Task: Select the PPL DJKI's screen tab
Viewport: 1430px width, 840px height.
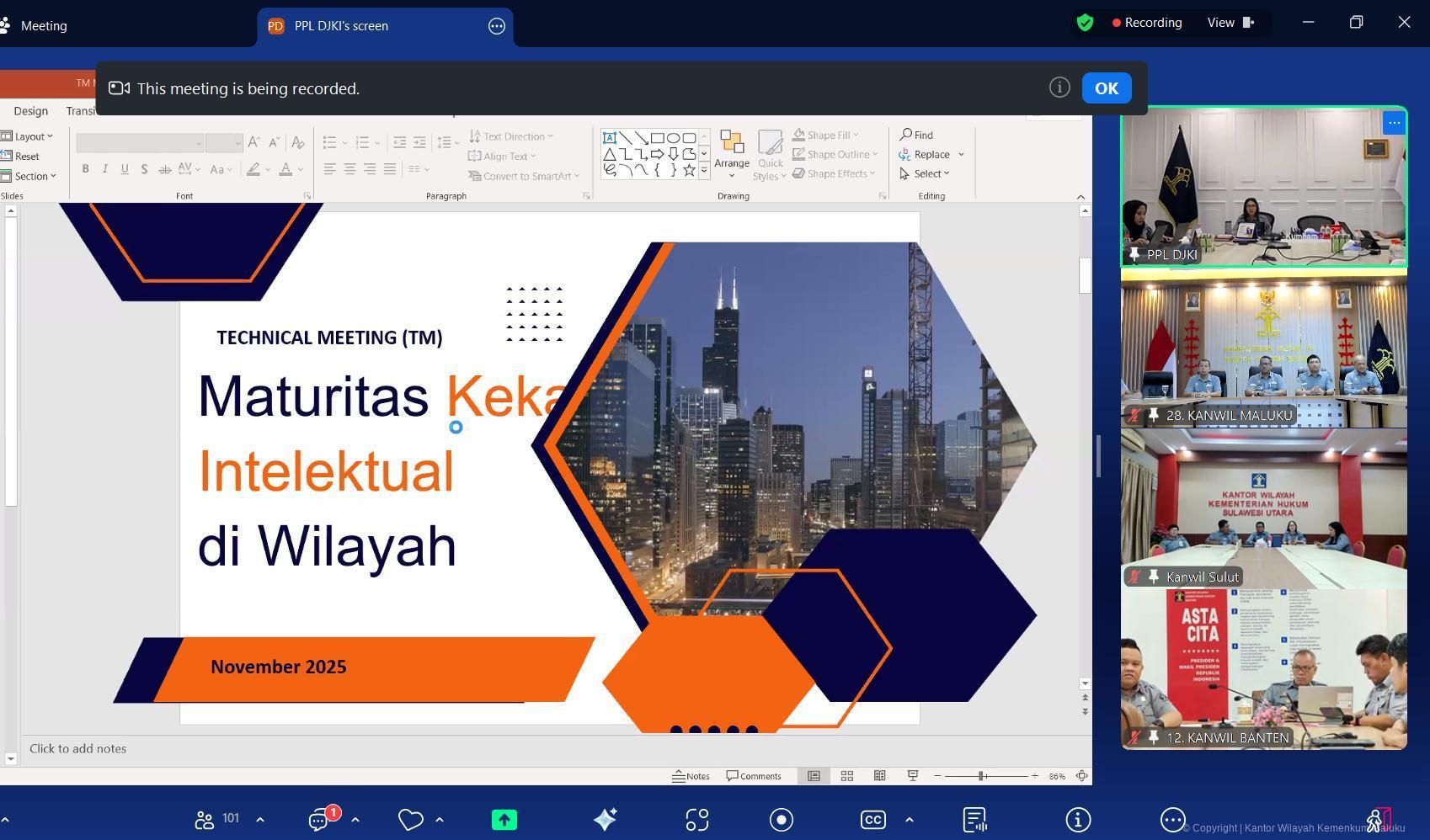Action: [341, 26]
